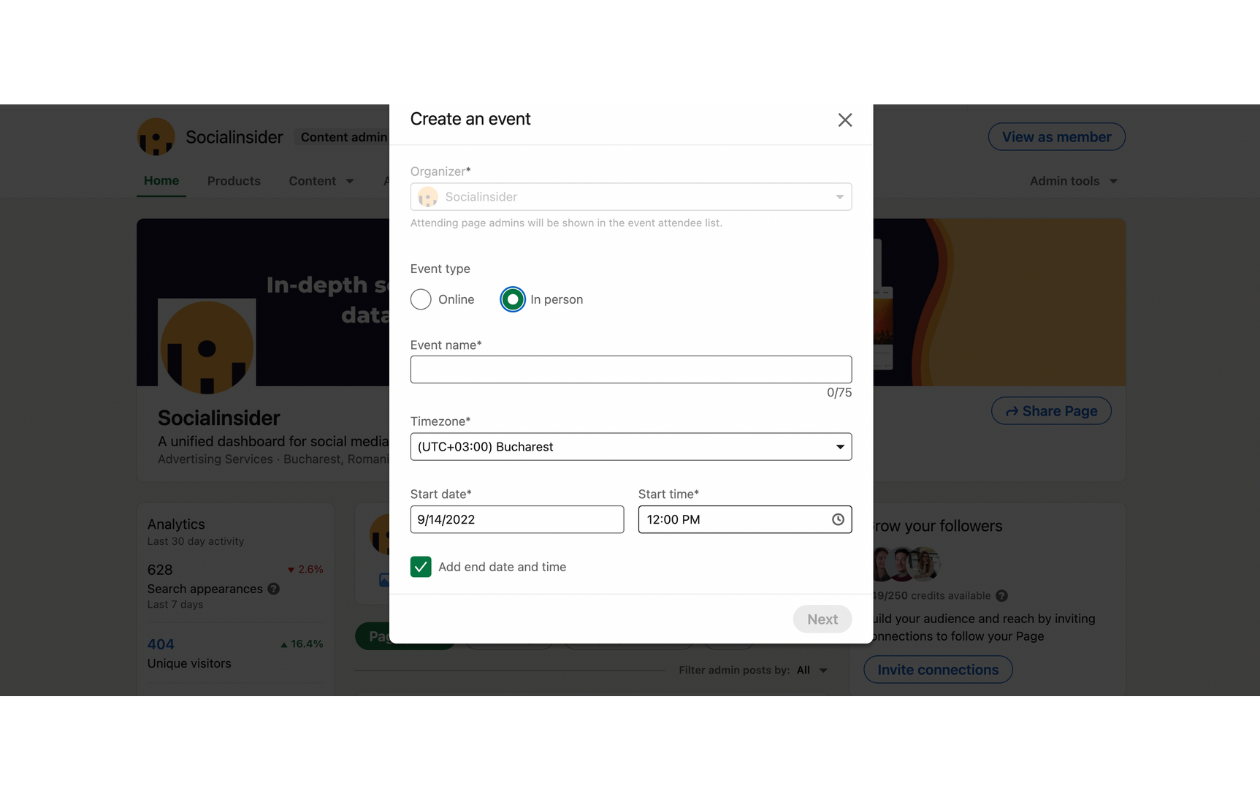Viewport: 1260px width, 800px height.
Task: Click the Share Page button
Action: 1051,411
